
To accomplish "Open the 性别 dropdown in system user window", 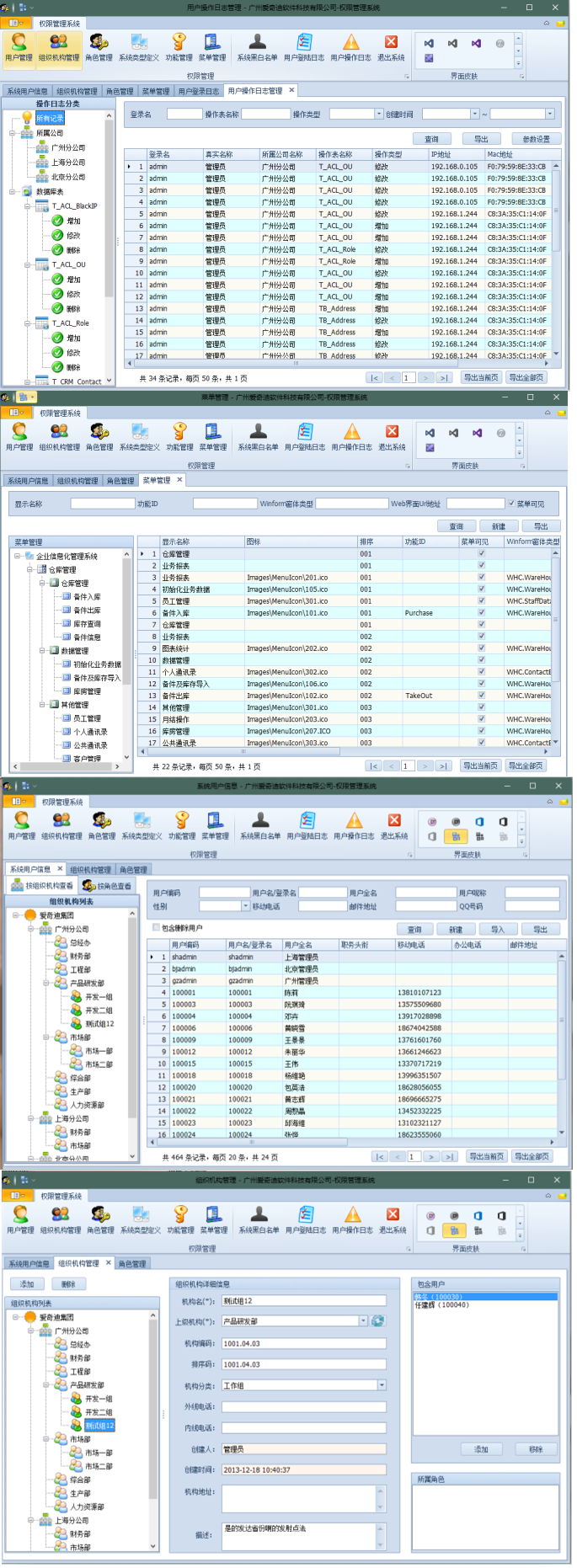I will click(245, 906).
